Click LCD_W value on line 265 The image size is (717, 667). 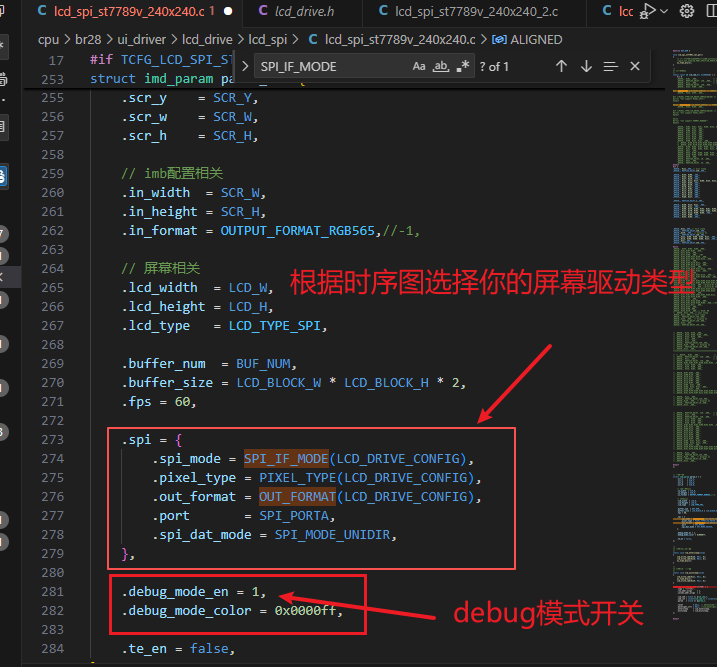pyautogui.click(x=247, y=288)
